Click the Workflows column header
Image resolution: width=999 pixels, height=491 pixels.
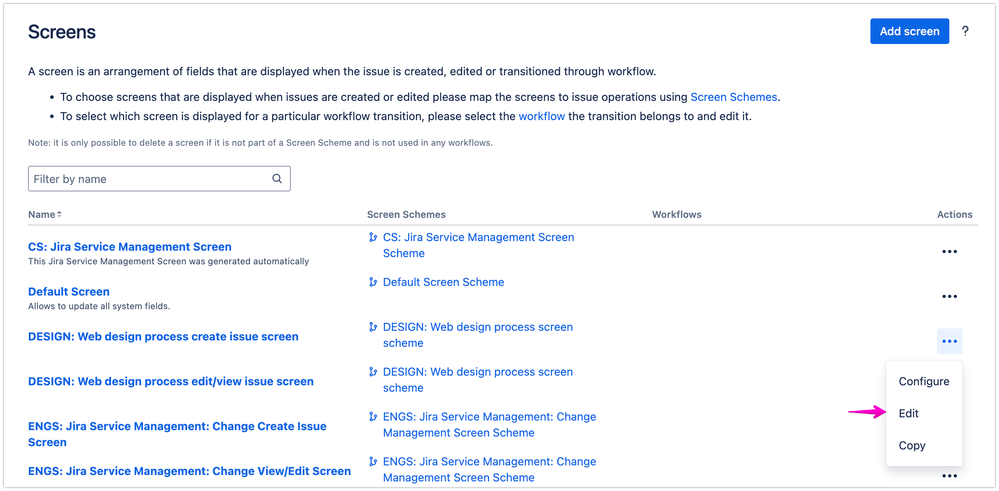pyautogui.click(x=677, y=215)
